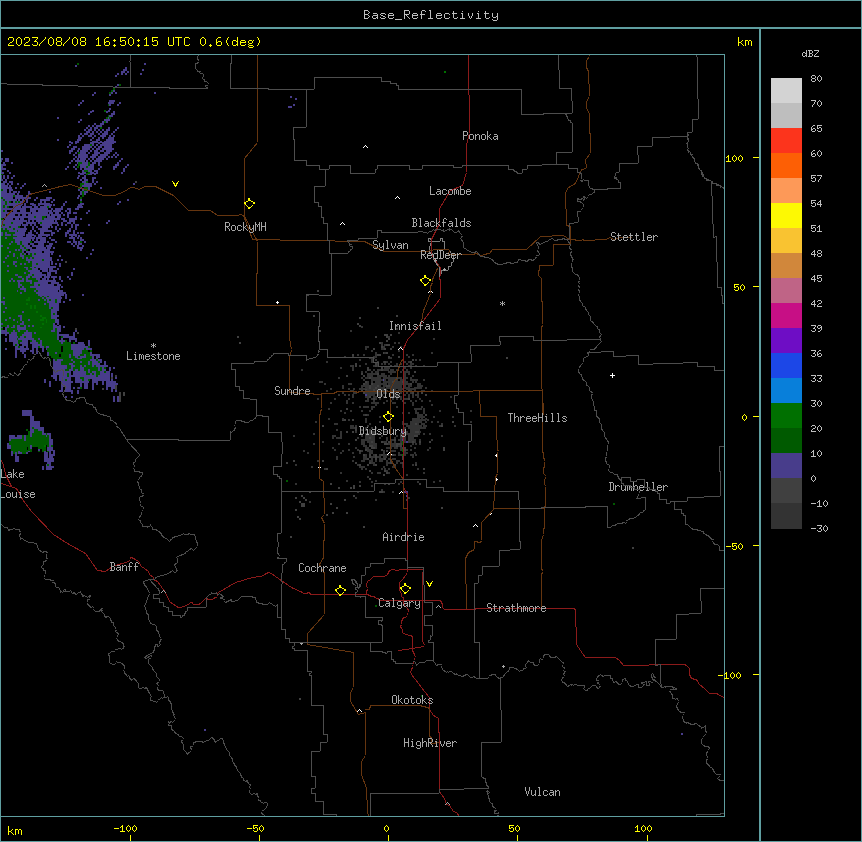Click the Olds town label
This screenshot has height=842, width=862.
click(x=388, y=394)
